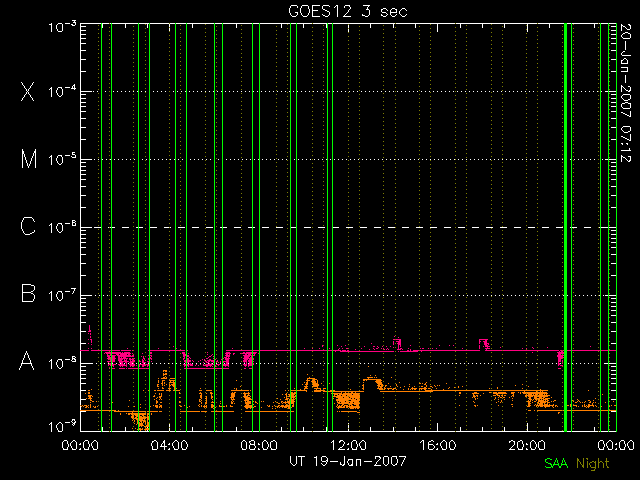Click the 10^-6 y-axis label
640x480 pixels.
[62, 228]
